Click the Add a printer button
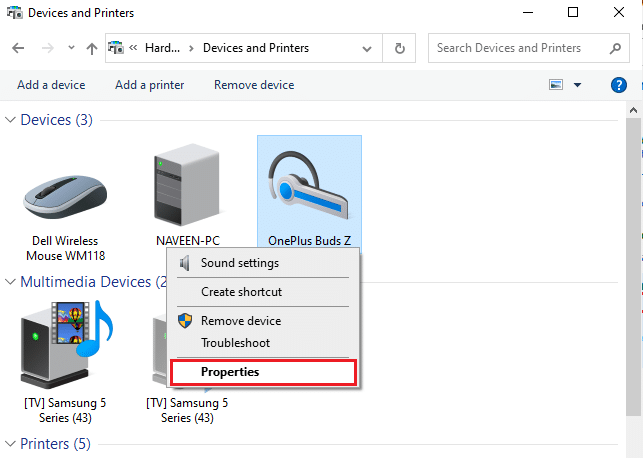Screen dimensions: 643x458 (x=149, y=85)
